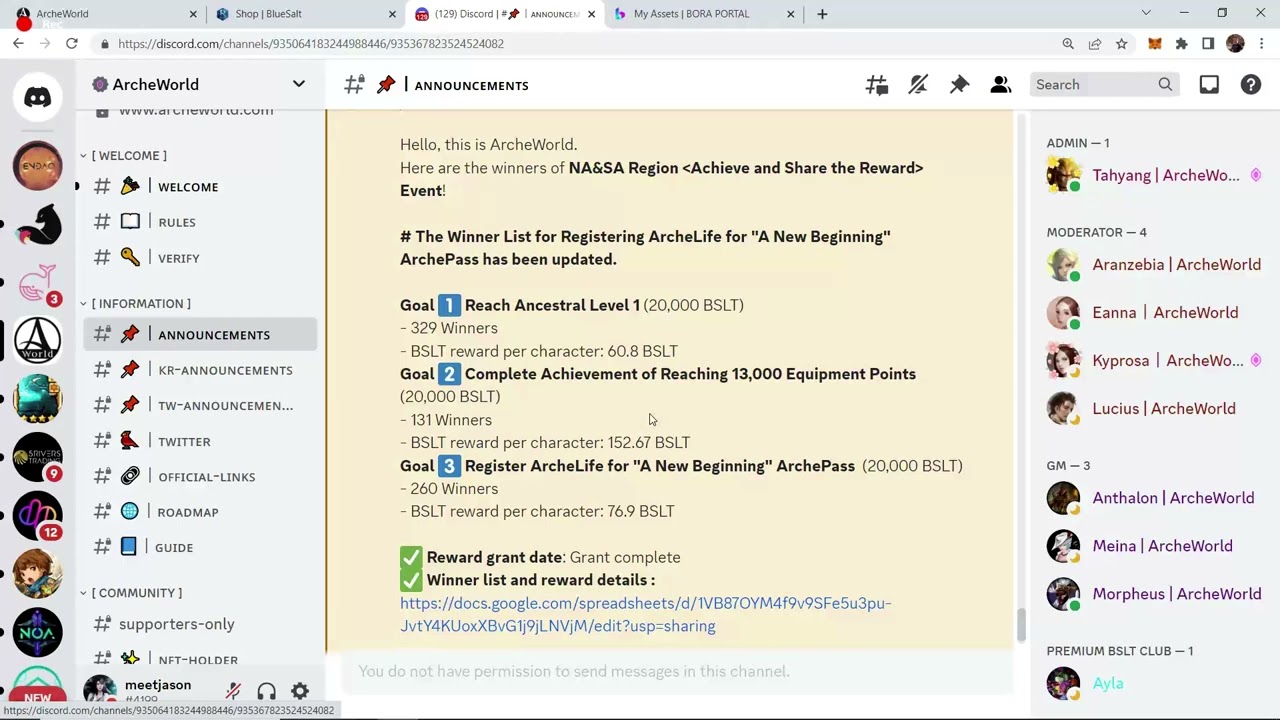The image size is (1280, 720).
Task: Click the browser address bar URL
Action: (x=311, y=44)
